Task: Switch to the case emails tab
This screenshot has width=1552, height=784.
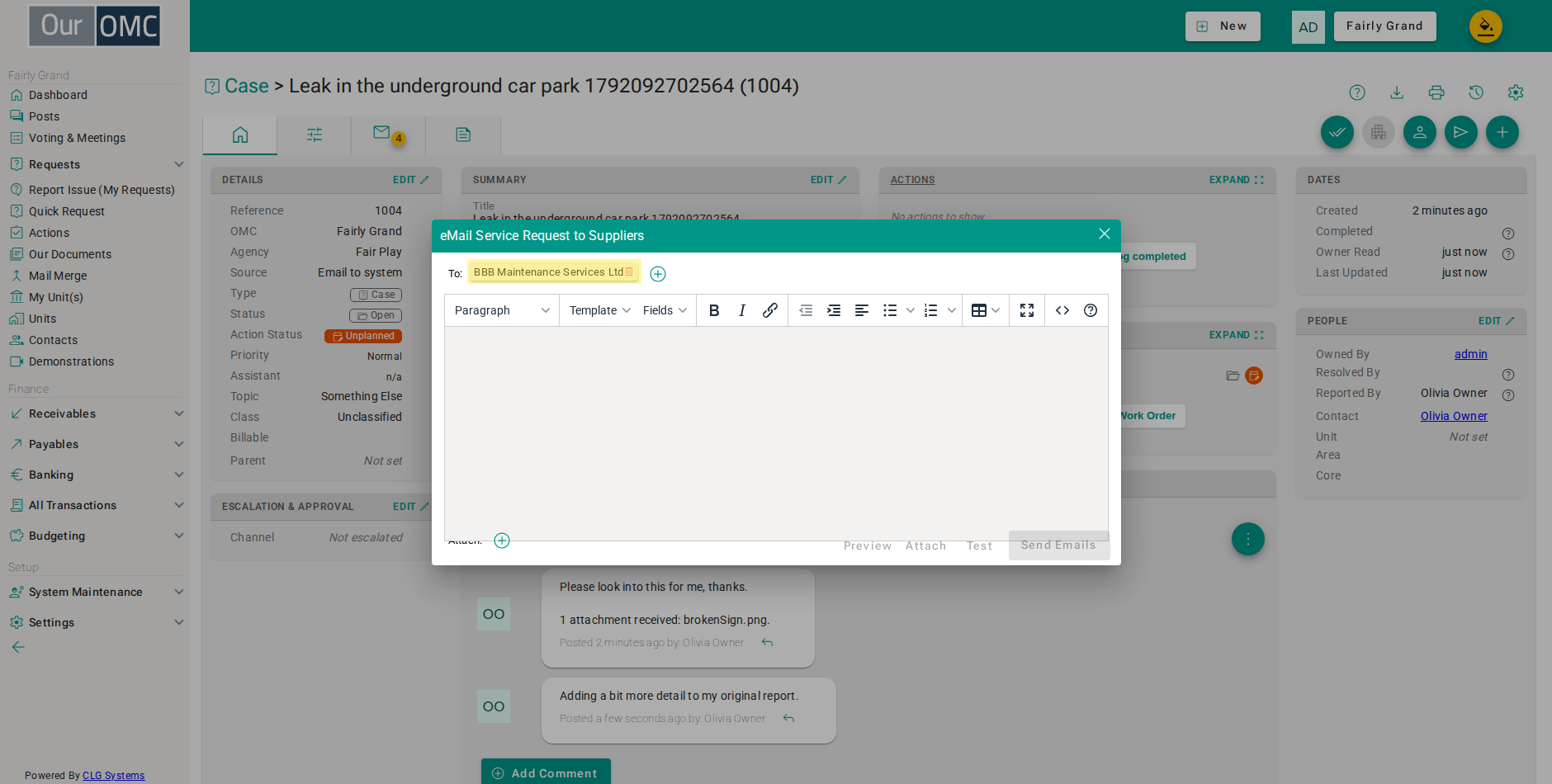Action: [388, 135]
